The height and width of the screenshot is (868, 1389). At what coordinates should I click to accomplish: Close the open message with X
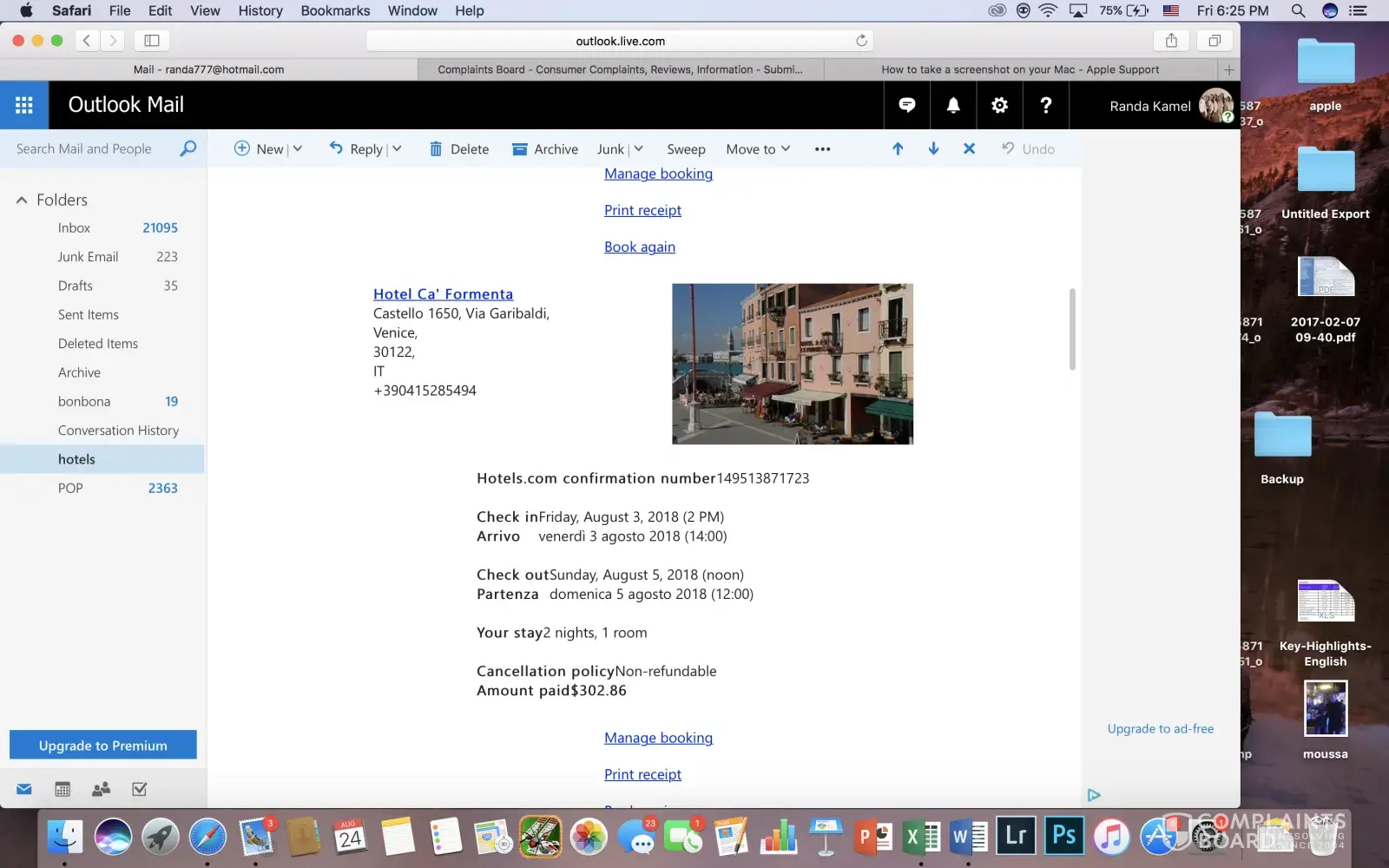(969, 148)
